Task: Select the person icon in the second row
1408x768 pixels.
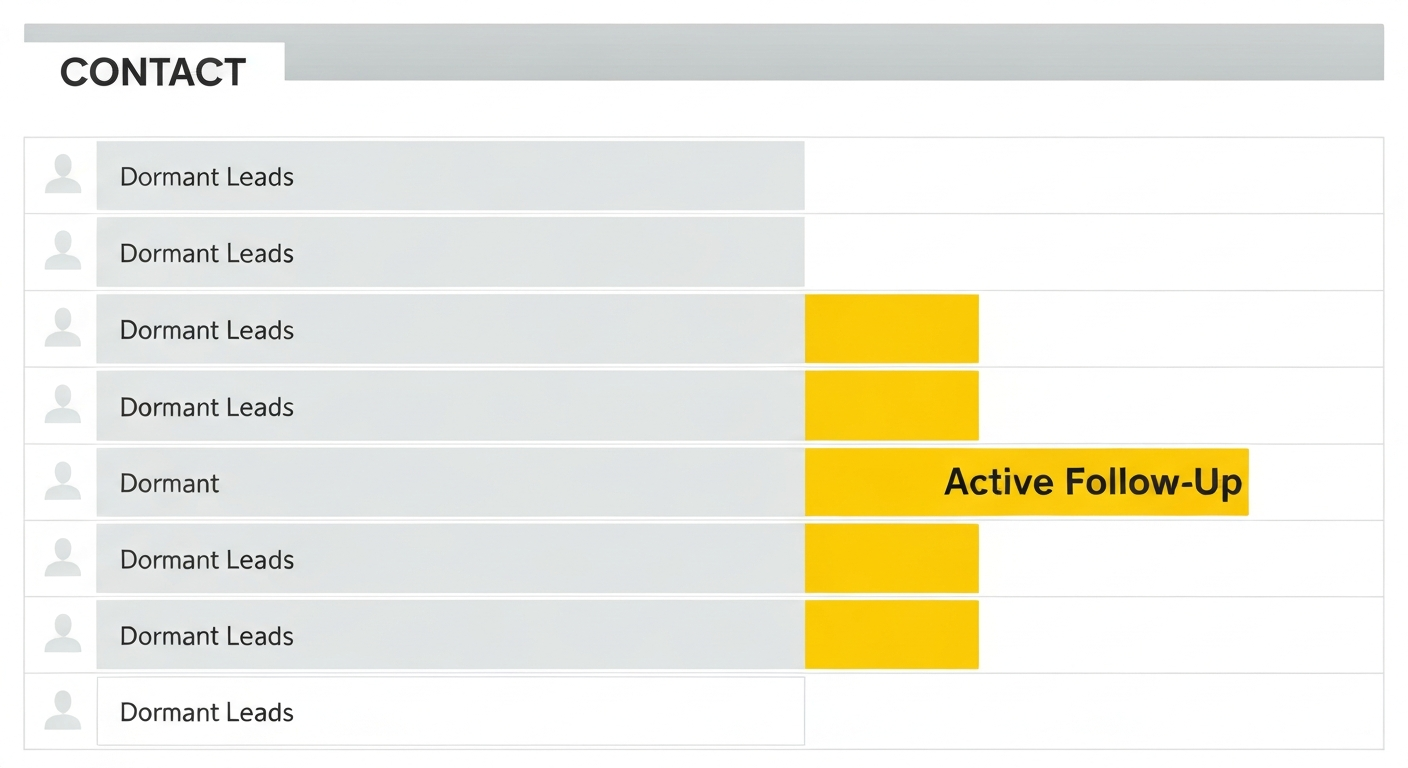Action: click(63, 252)
